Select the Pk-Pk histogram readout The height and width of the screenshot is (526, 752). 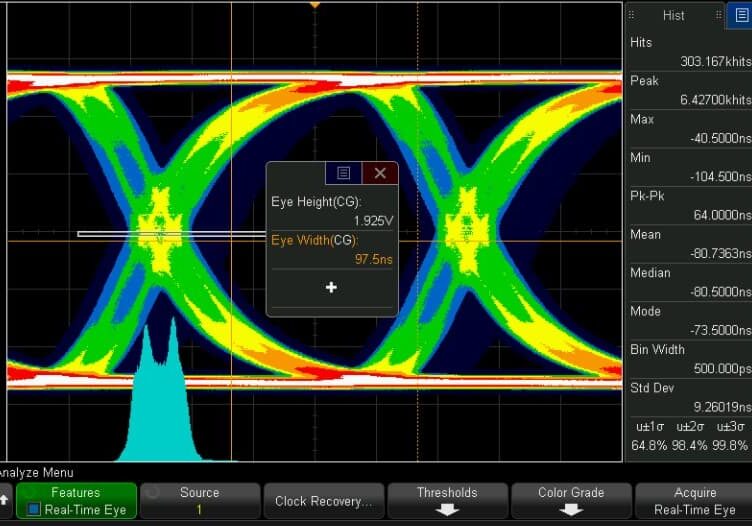(689, 205)
